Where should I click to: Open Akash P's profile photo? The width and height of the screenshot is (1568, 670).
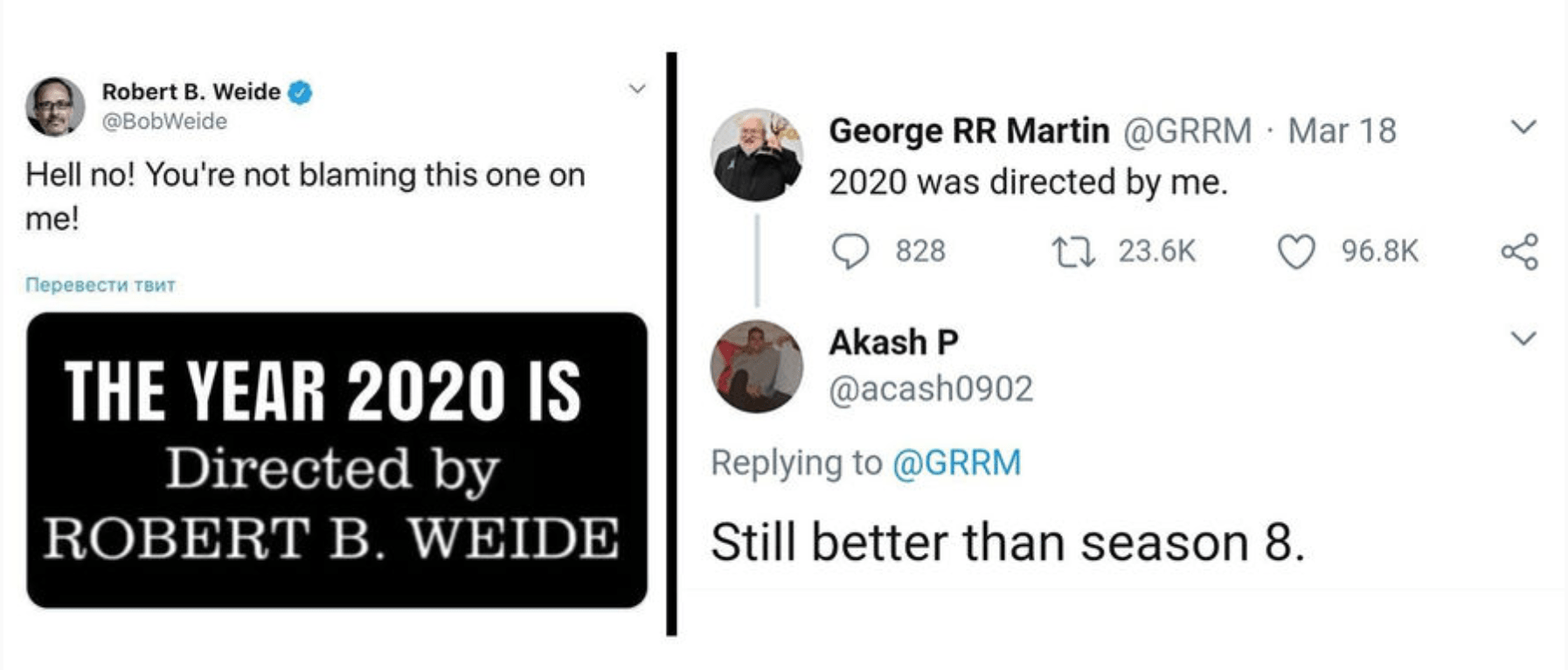pyautogui.click(x=757, y=366)
